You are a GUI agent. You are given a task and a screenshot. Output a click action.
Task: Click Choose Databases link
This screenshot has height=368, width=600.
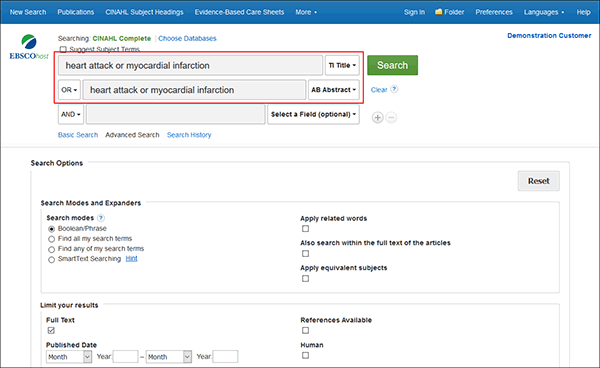188,39
